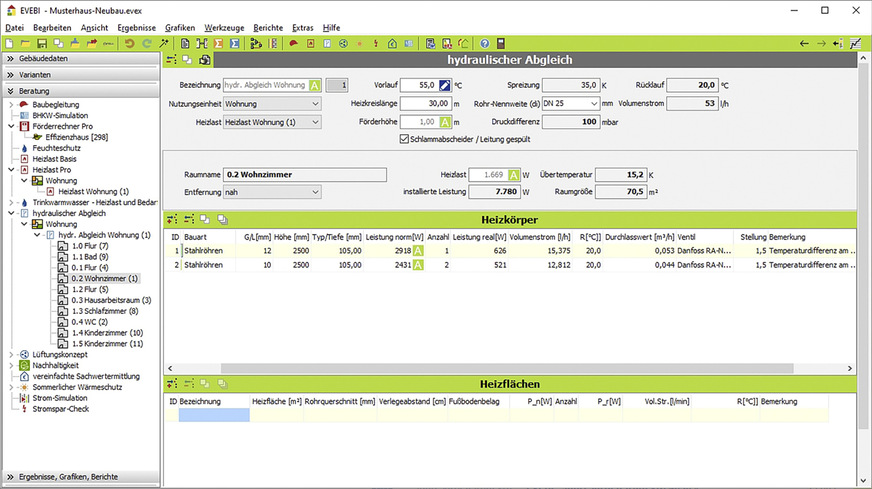872x489 pixels.
Task: Click the first icon in Heizkörper header
Action: click(x=172, y=220)
